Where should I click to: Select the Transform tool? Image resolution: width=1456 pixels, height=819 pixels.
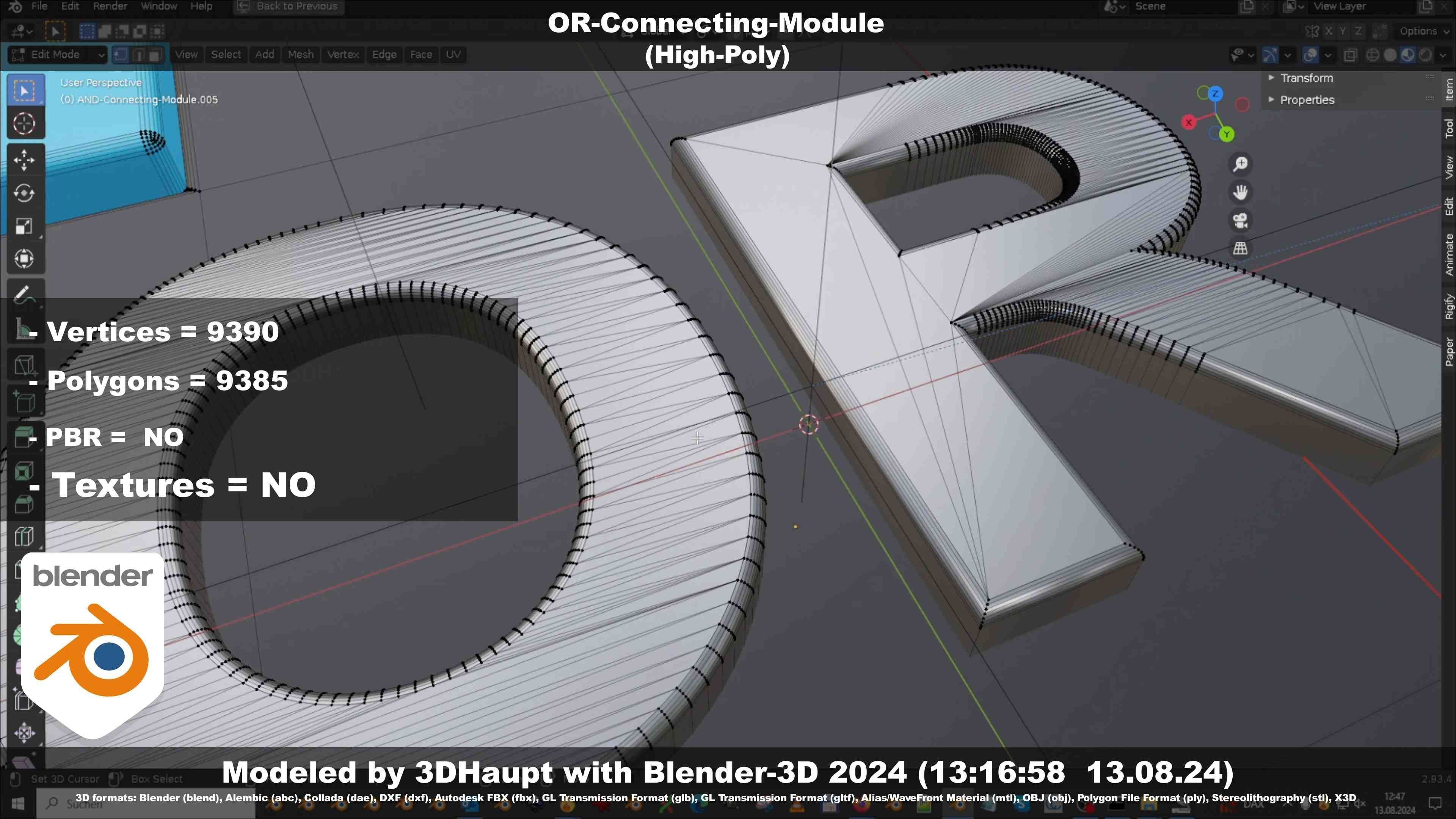pos(24,259)
